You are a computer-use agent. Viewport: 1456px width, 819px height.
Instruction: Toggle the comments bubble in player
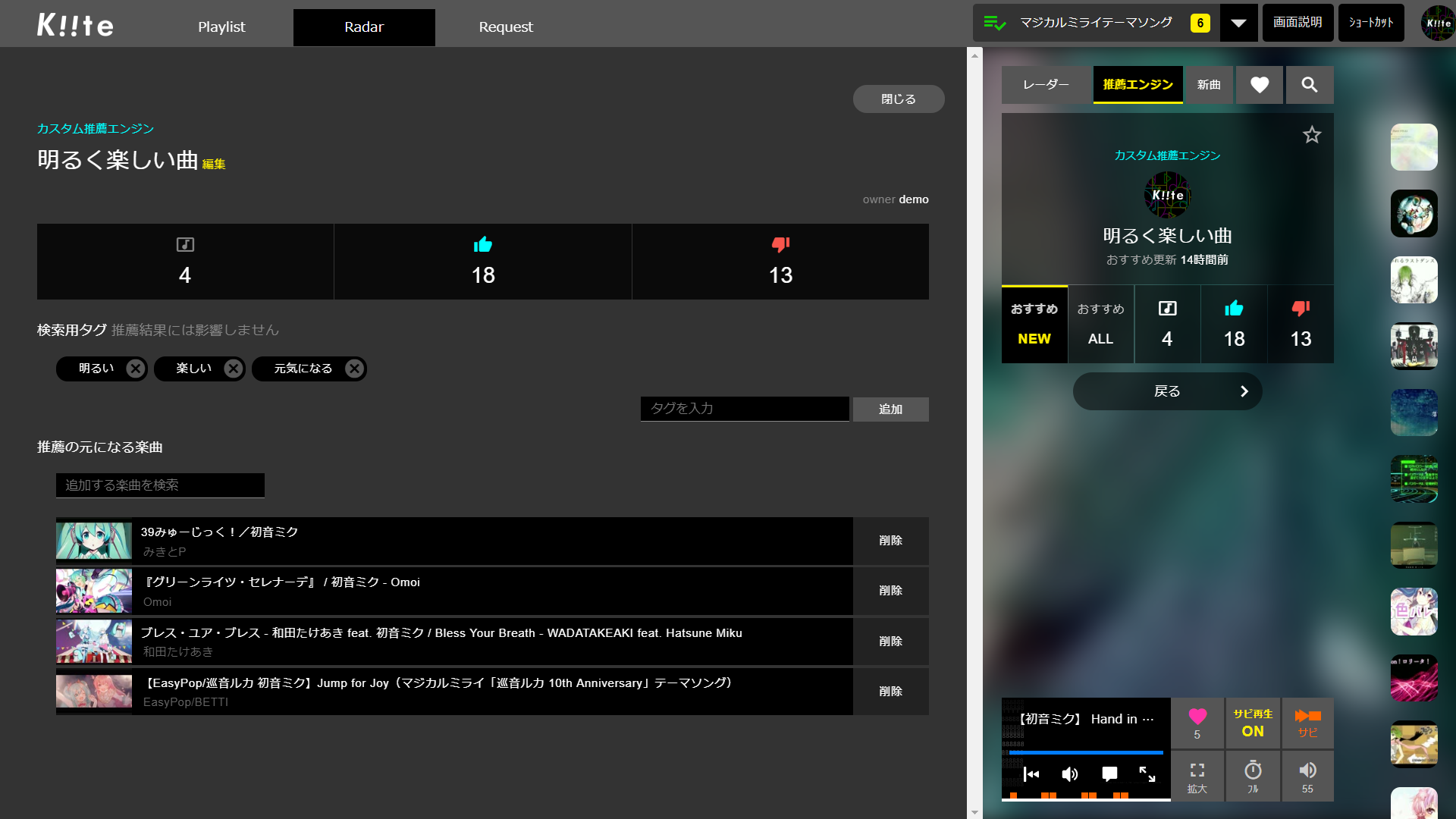click(x=1109, y=774)
